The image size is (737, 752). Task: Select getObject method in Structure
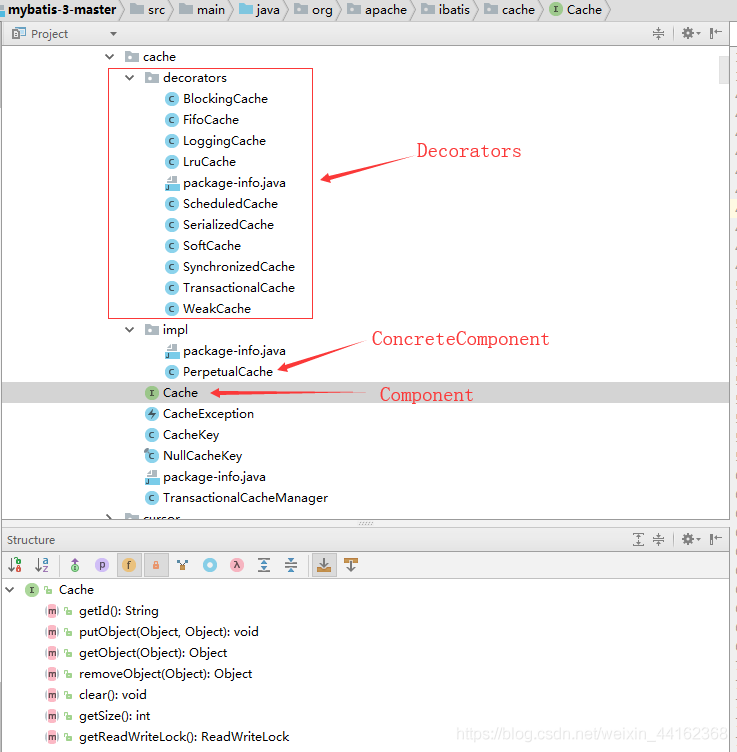(x=153, y=653)
